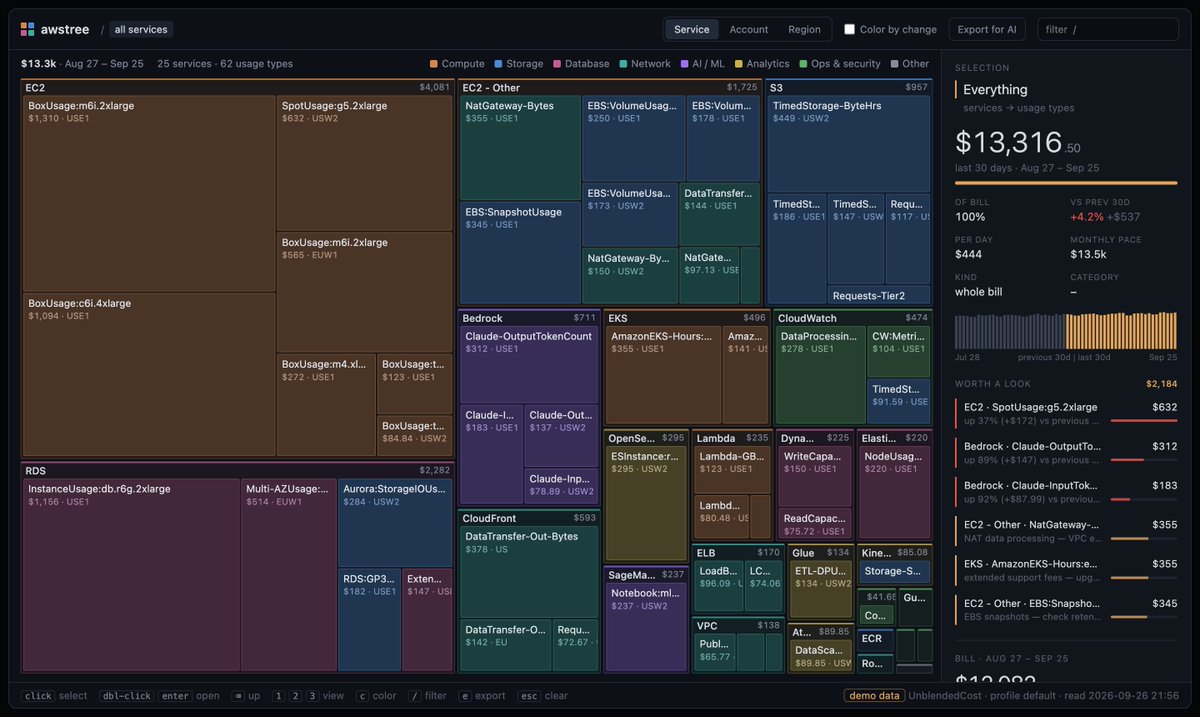Image resolution: width=1200 pixels, height=717 pixels.
Task: Select the RDS service group header
Action: (x=238, y=470)
